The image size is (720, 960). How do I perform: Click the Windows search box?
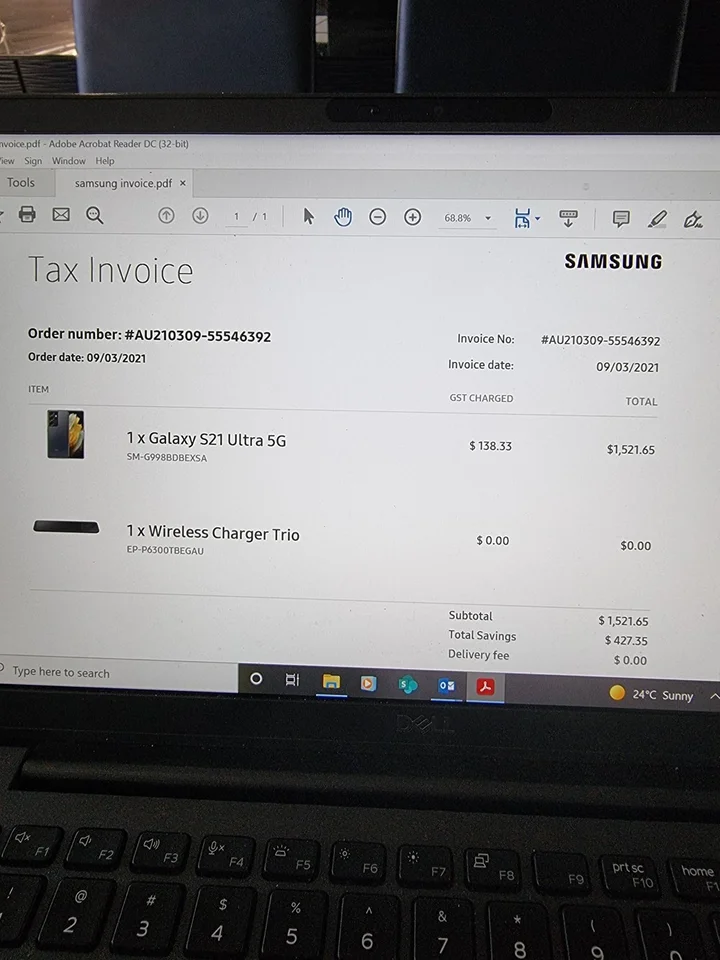click(x=118, y=672)
